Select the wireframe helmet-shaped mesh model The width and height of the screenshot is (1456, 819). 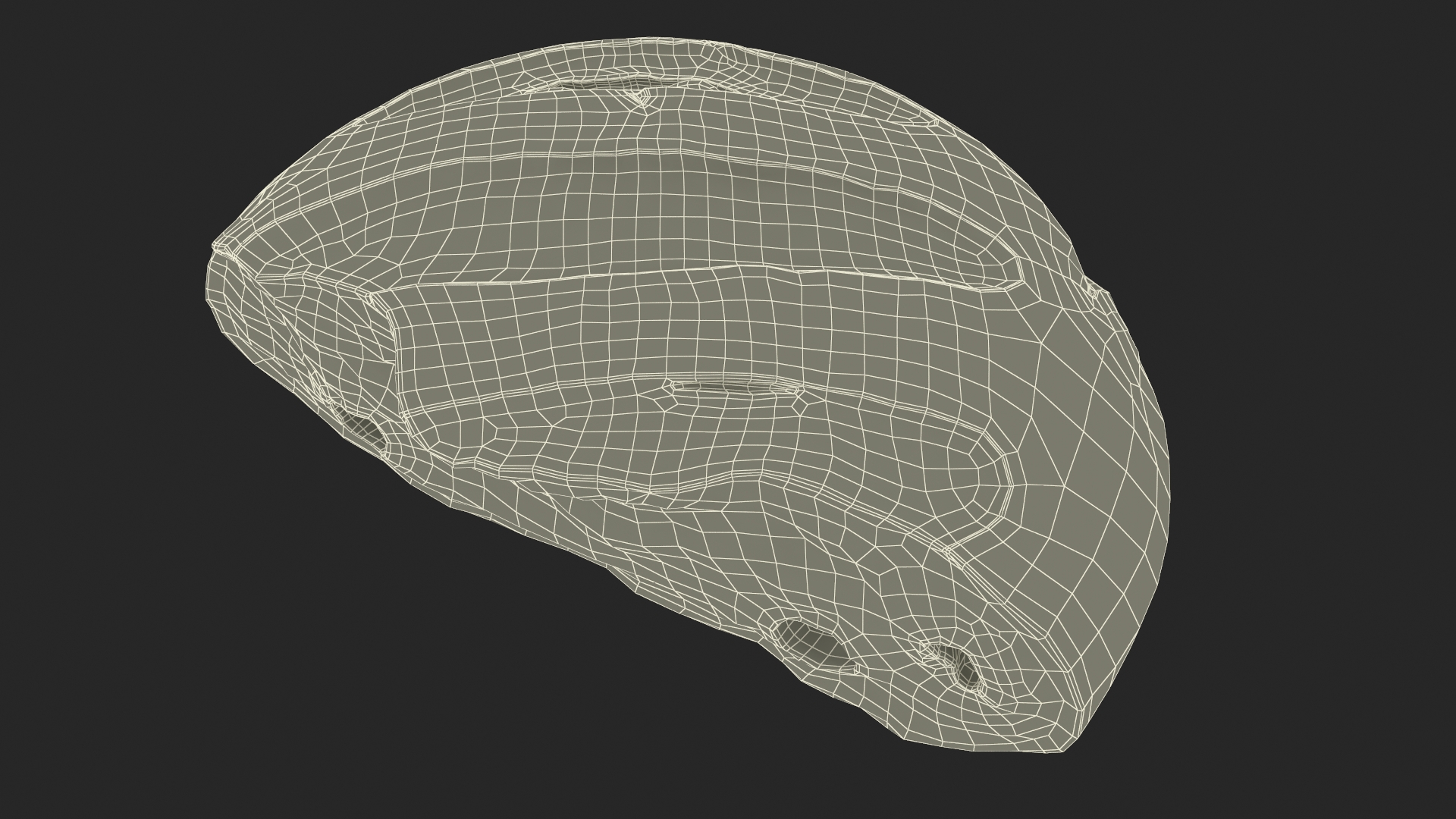[x=686, y=394]
